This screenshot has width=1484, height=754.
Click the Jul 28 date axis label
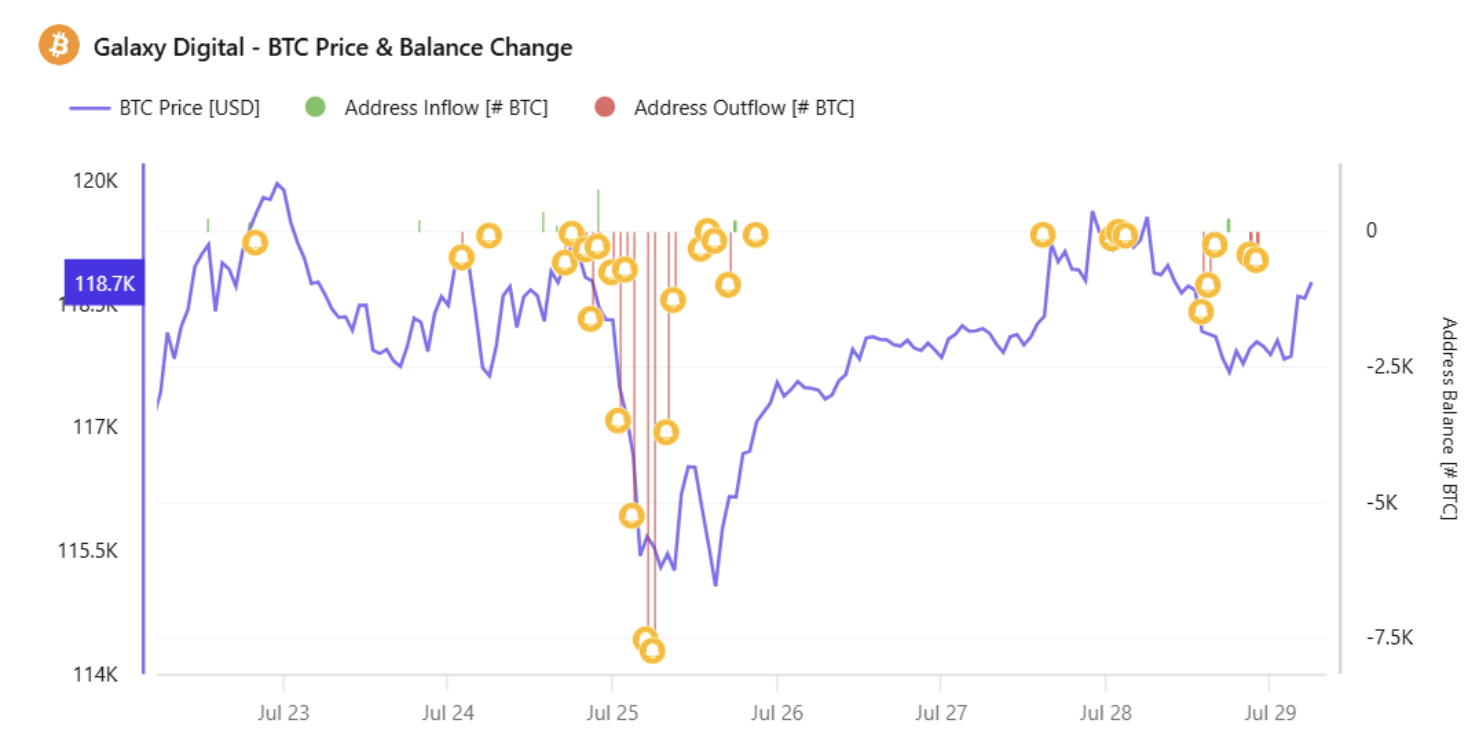(1105, 713)
